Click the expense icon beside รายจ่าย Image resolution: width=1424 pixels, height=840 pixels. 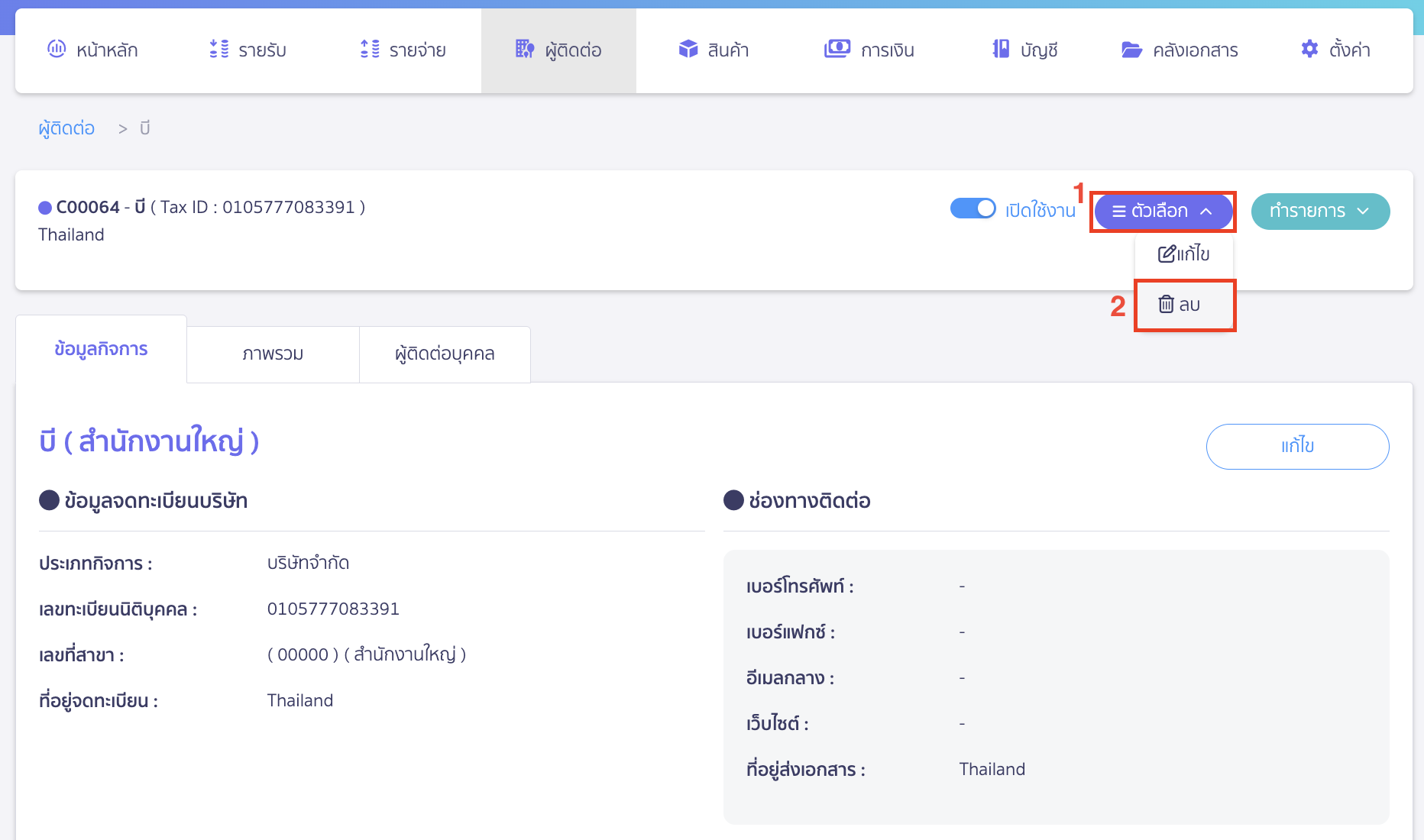click(370, 49)
